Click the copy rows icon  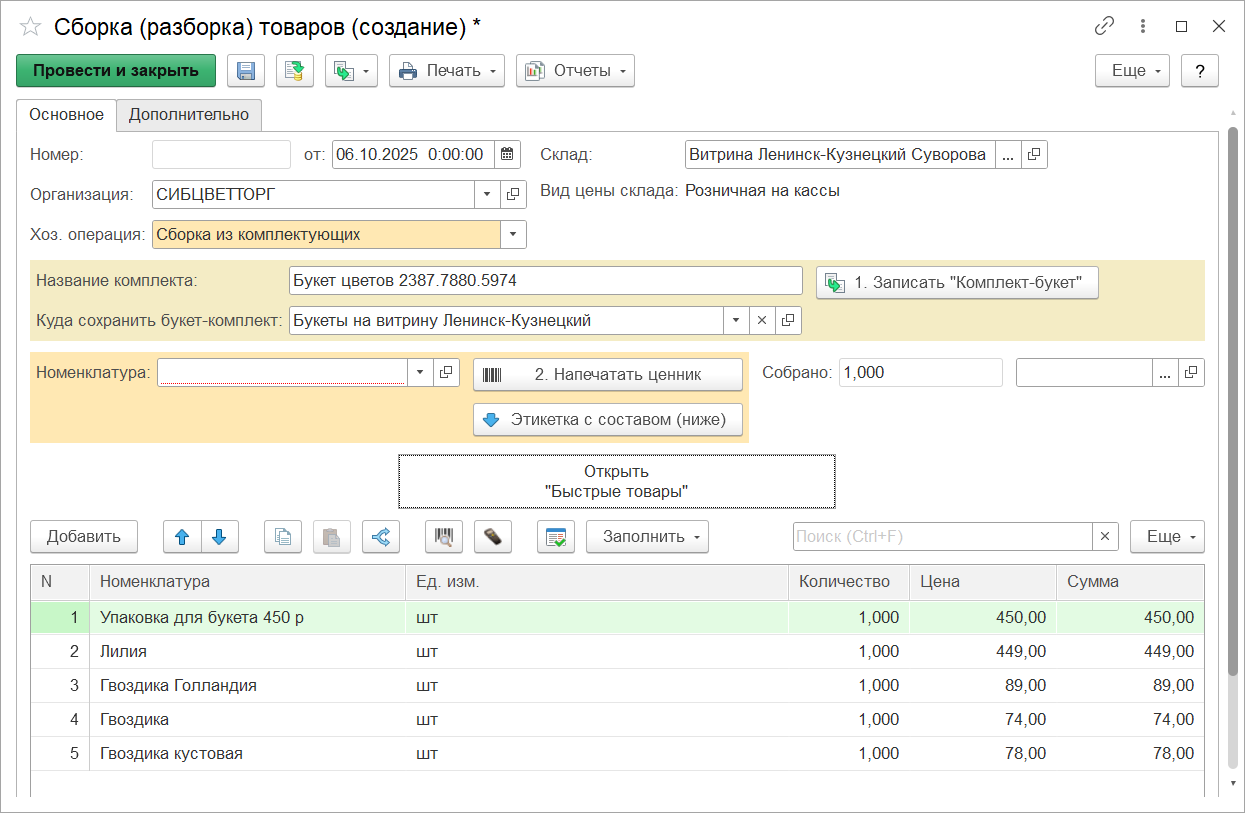[283, 537]
